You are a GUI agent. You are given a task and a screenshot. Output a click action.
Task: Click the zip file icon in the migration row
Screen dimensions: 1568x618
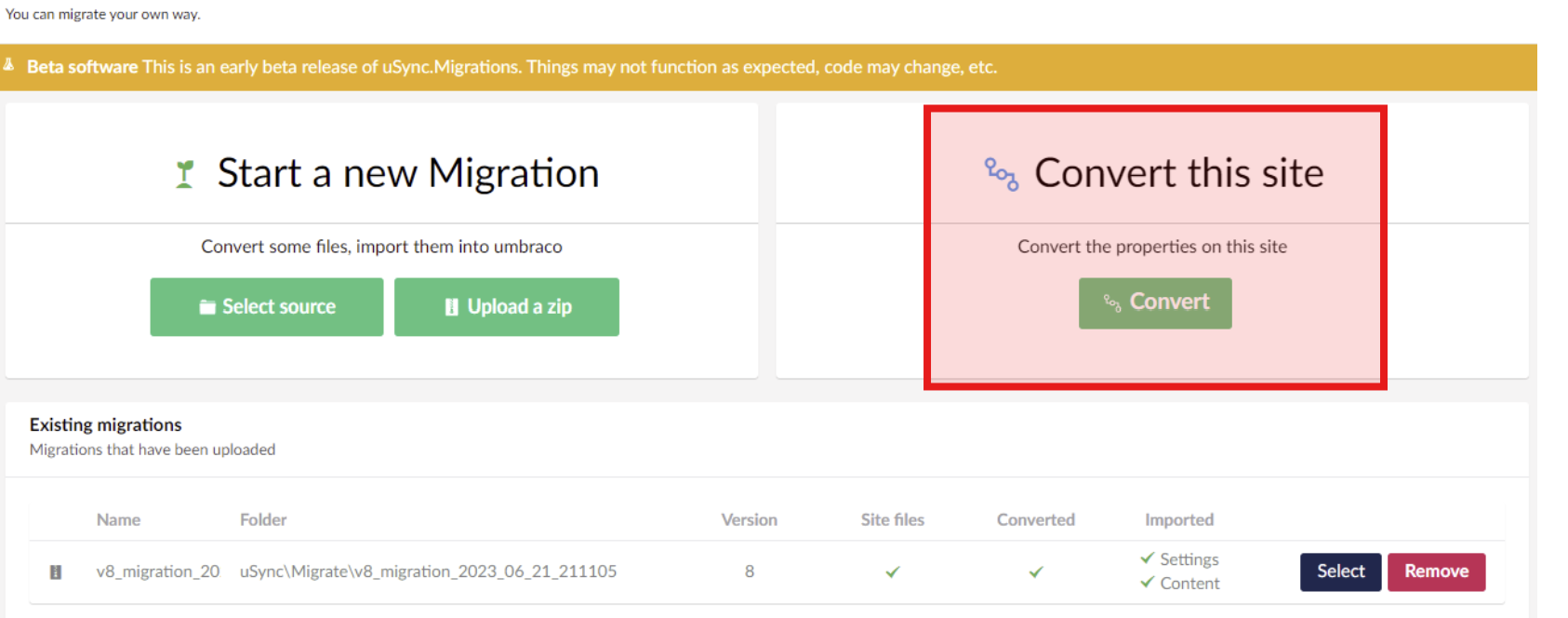[56, 572]
